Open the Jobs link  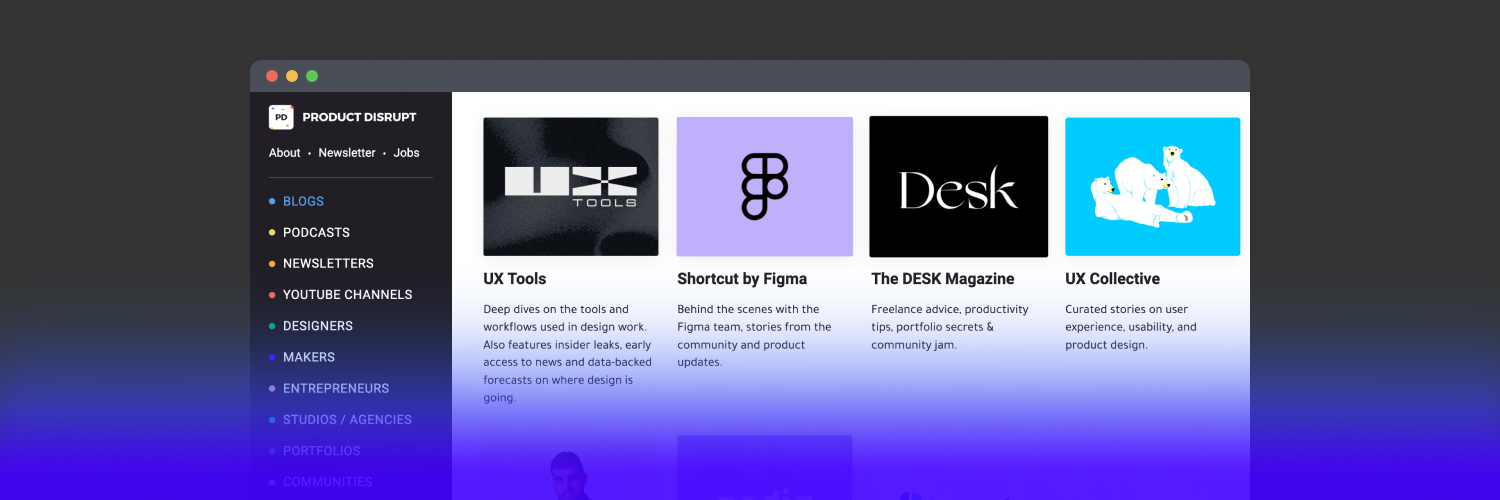click(406, 153)
